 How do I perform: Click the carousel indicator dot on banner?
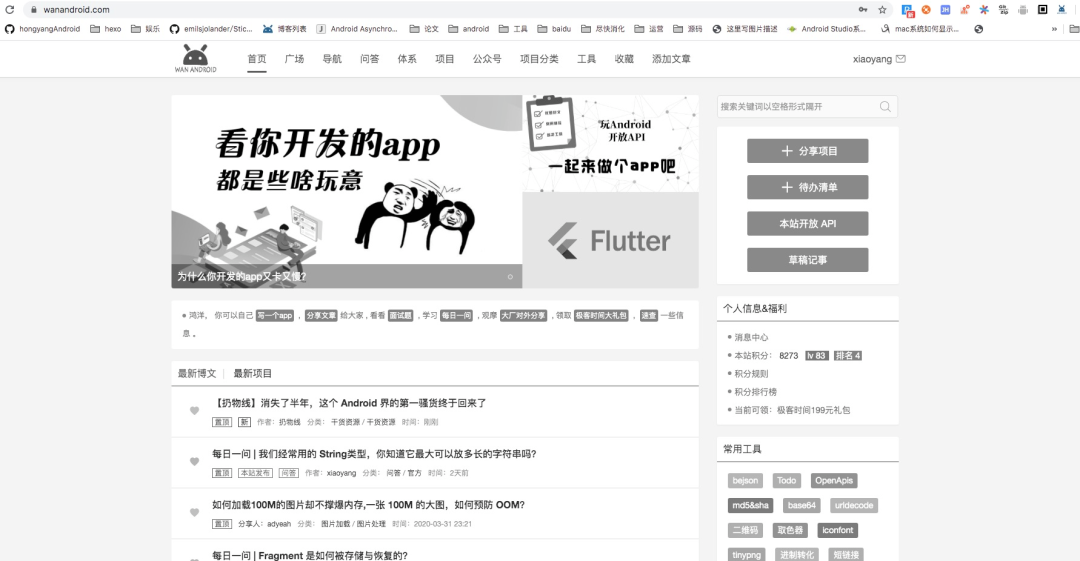[510, 277]
